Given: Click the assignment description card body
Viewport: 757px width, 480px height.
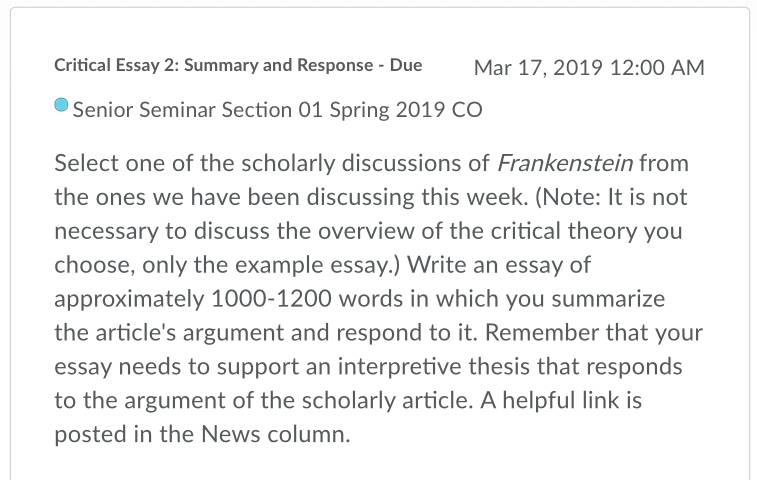Looking at the screenshot, I should [x=380, y=244].
